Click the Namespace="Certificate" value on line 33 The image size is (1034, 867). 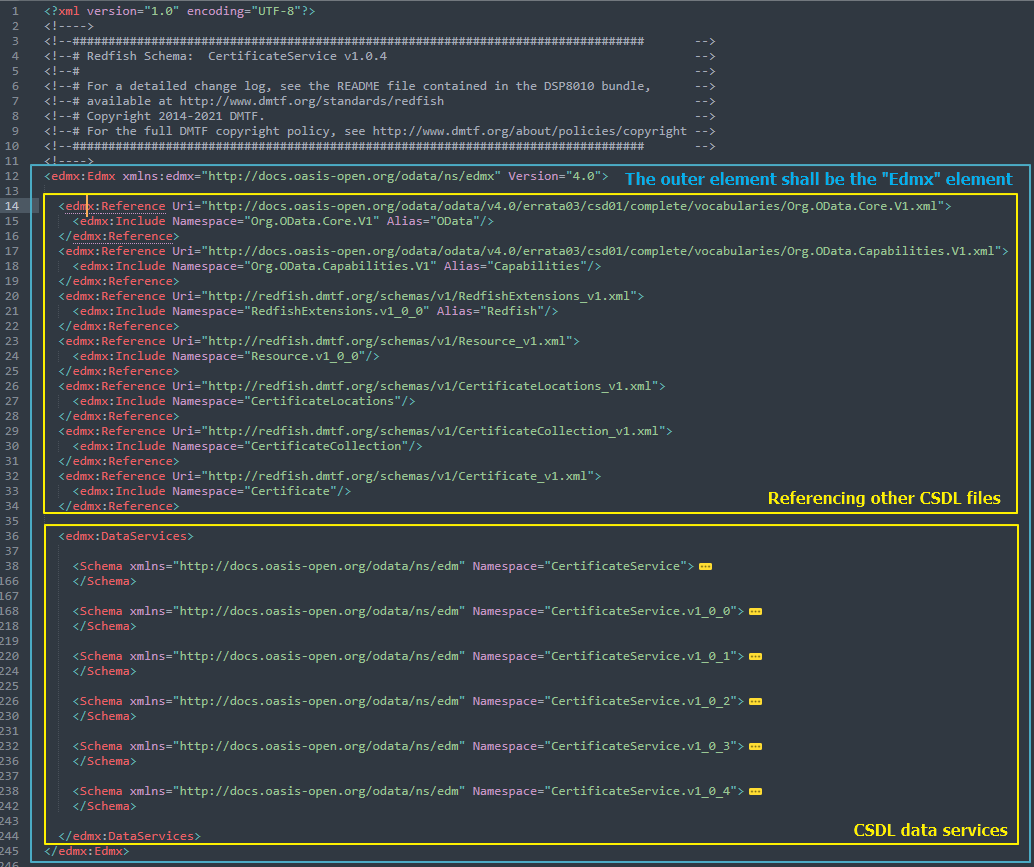(255, 491)
